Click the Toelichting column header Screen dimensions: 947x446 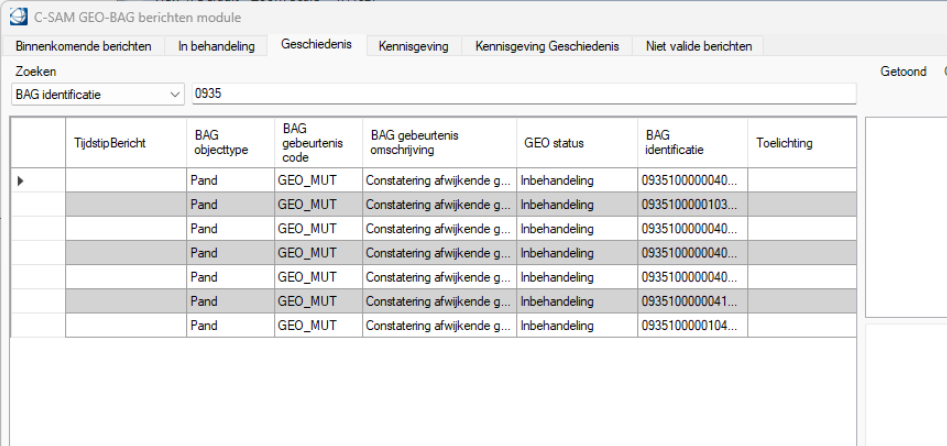pyautogui.click(x=802, y=143)
